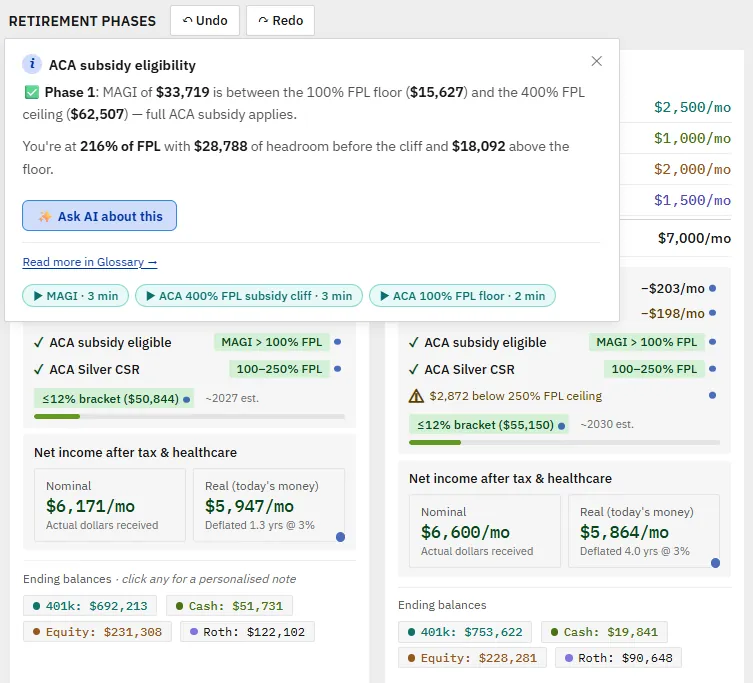Screen dimensions: 753x683
Task: Click 401k: $692,213 ending balance chip
Action: 90,606
